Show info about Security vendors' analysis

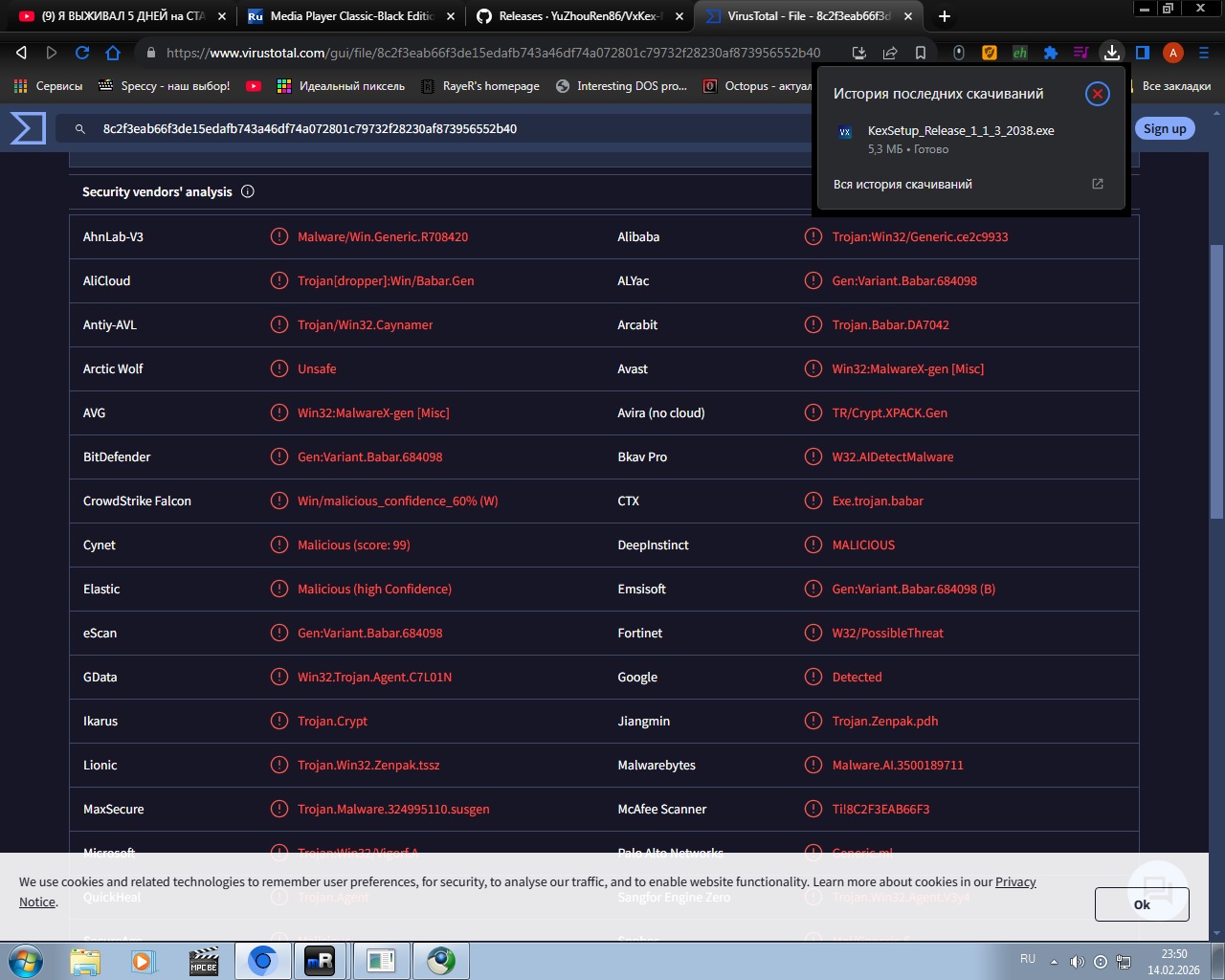[x=248, y=191]
